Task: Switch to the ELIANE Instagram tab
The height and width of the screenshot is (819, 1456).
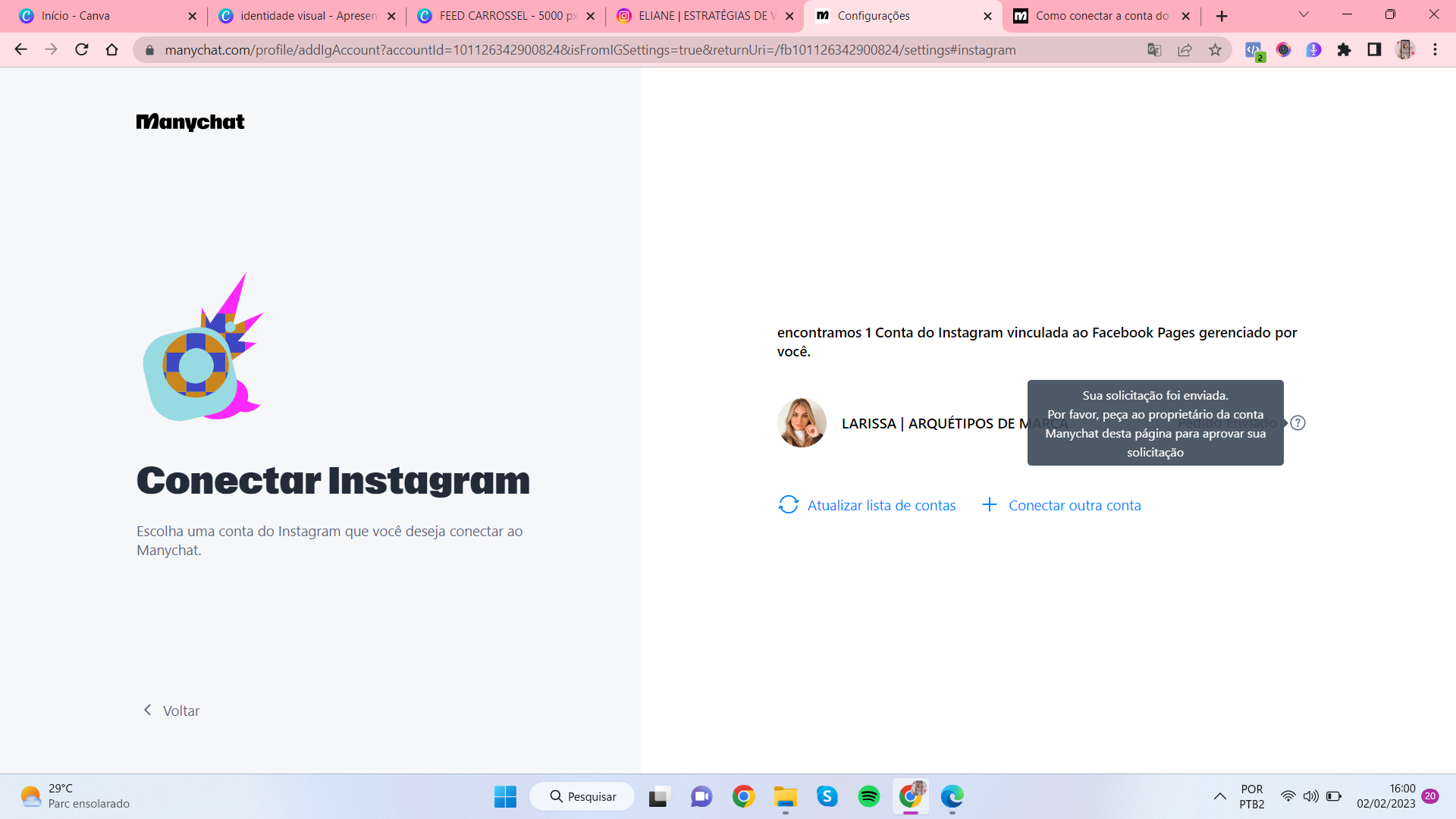Action: 704,16
